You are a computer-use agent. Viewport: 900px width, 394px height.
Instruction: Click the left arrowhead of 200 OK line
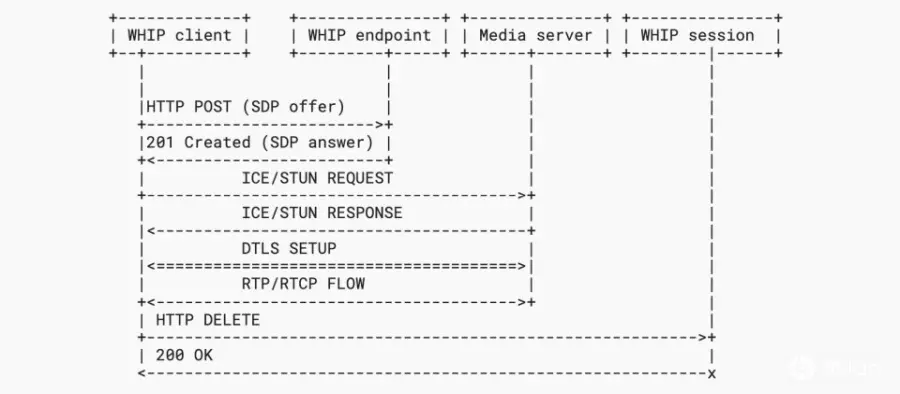pos(142,374)
